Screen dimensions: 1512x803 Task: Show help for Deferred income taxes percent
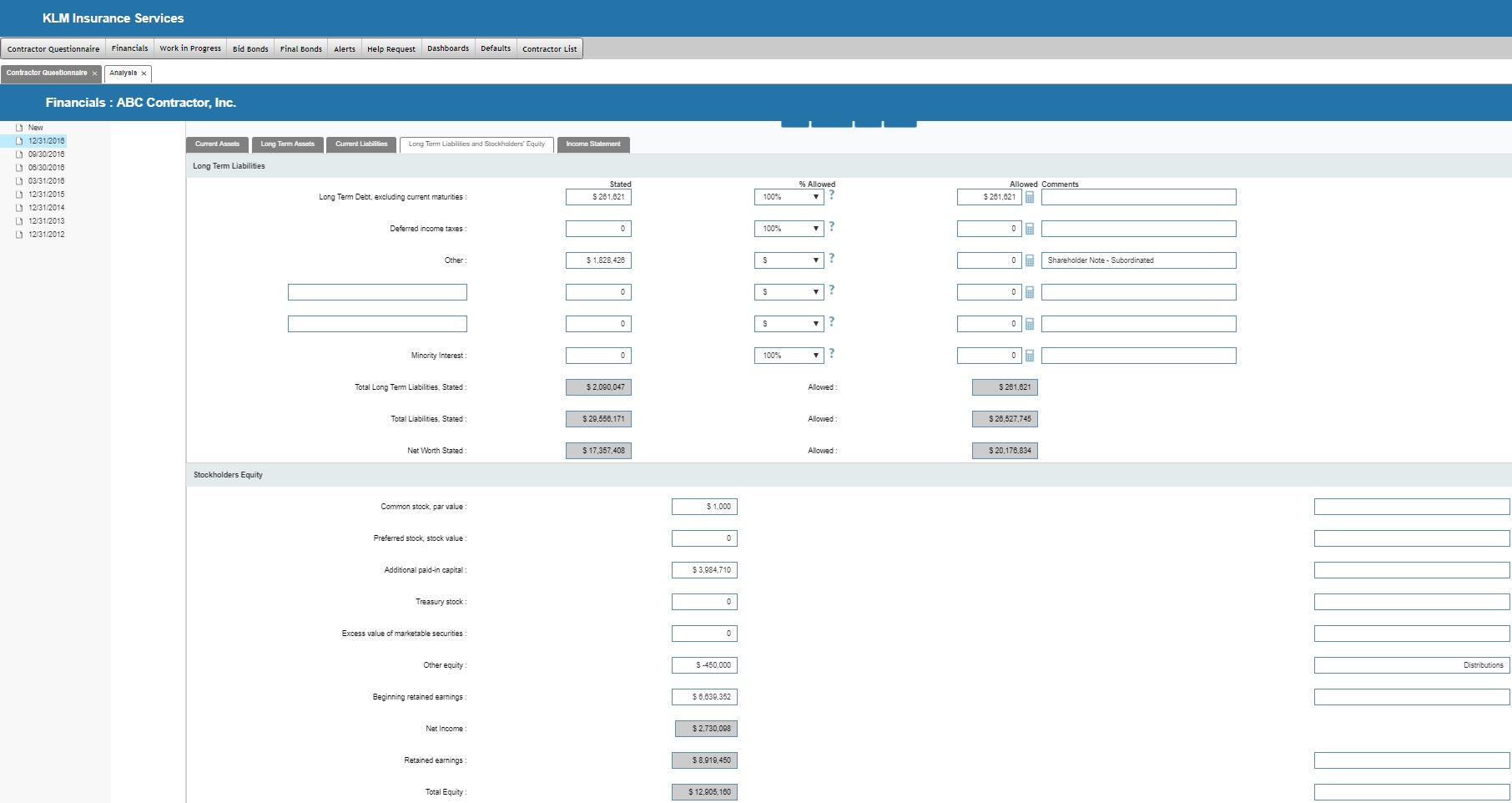coord(831,227)
